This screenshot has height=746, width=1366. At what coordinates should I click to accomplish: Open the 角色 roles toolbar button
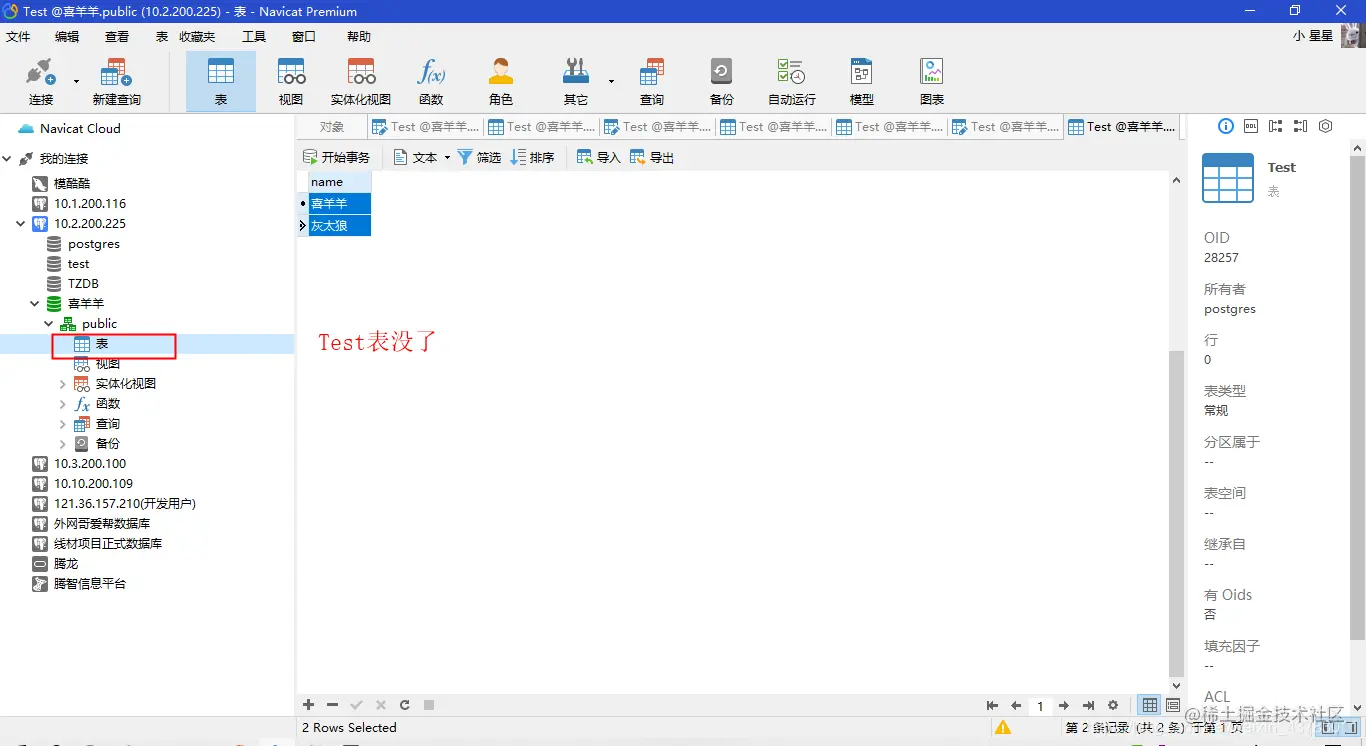[x=501, y=81]
